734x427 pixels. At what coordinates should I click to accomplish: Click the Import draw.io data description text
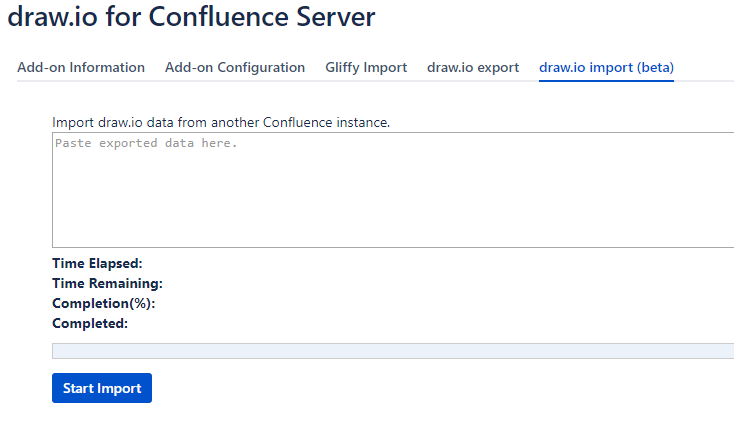221,123
